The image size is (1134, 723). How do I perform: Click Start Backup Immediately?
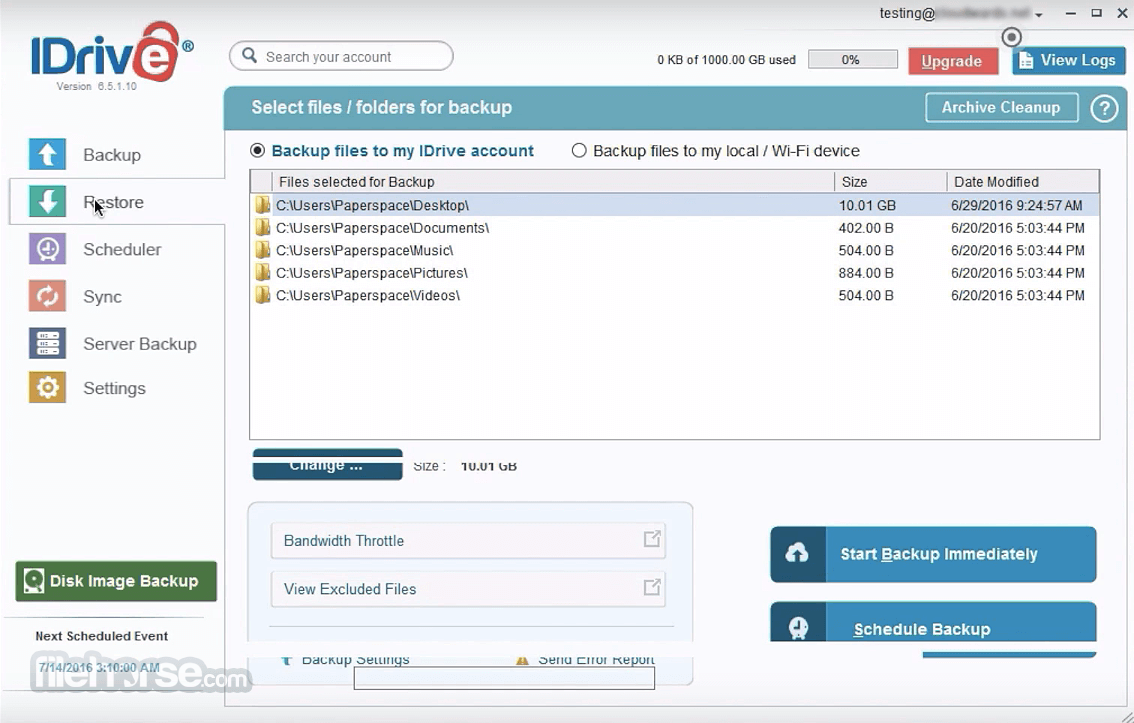pos(933,554)
